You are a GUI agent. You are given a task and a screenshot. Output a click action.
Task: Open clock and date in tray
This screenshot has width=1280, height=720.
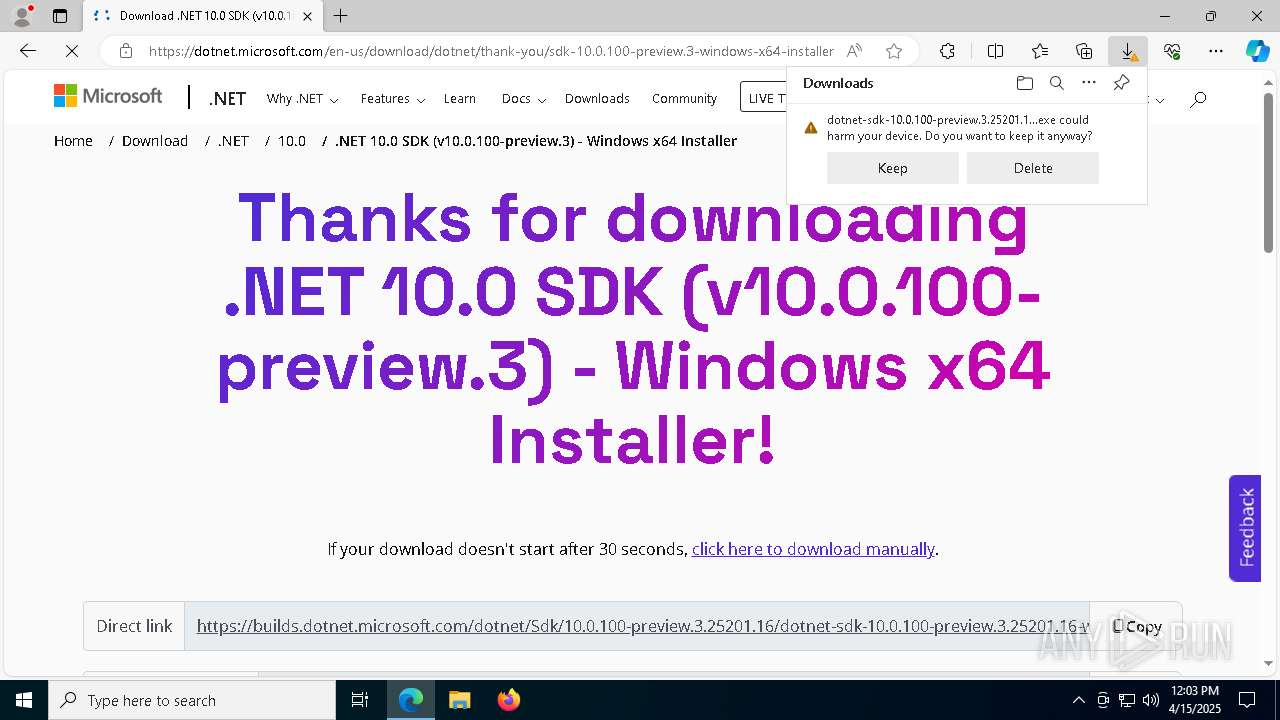(1194, 700)
